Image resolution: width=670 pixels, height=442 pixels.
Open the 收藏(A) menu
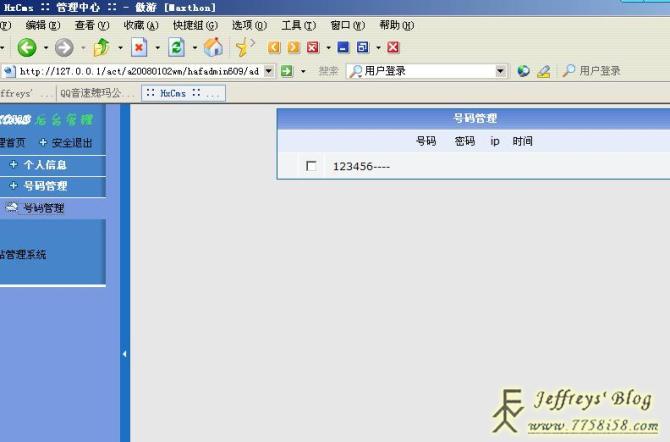(x=140, y=25)
